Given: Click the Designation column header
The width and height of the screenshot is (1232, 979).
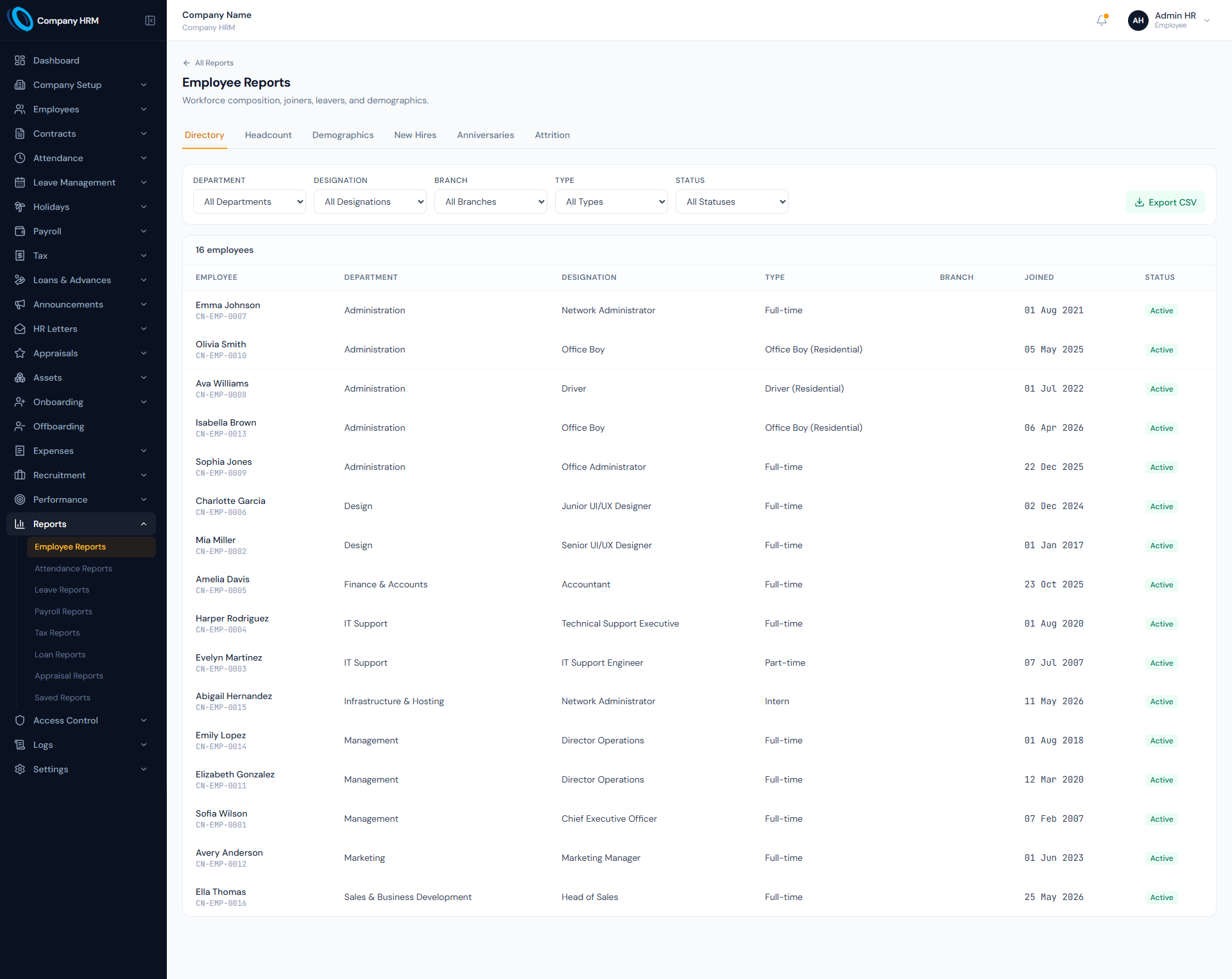Looking at the screenshot, I should (x=589, y=277).
